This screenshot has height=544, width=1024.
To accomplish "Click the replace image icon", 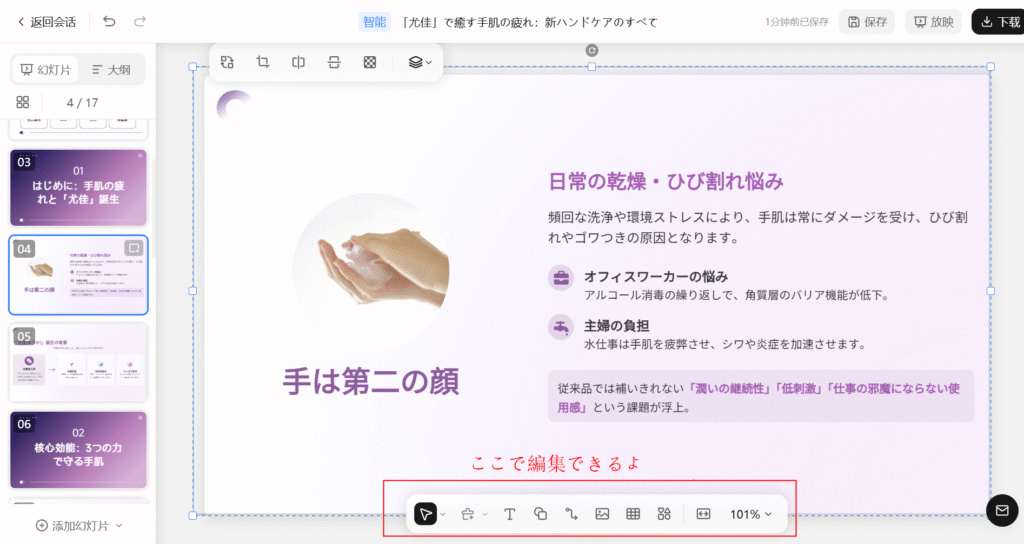I will tap(227, 62).
